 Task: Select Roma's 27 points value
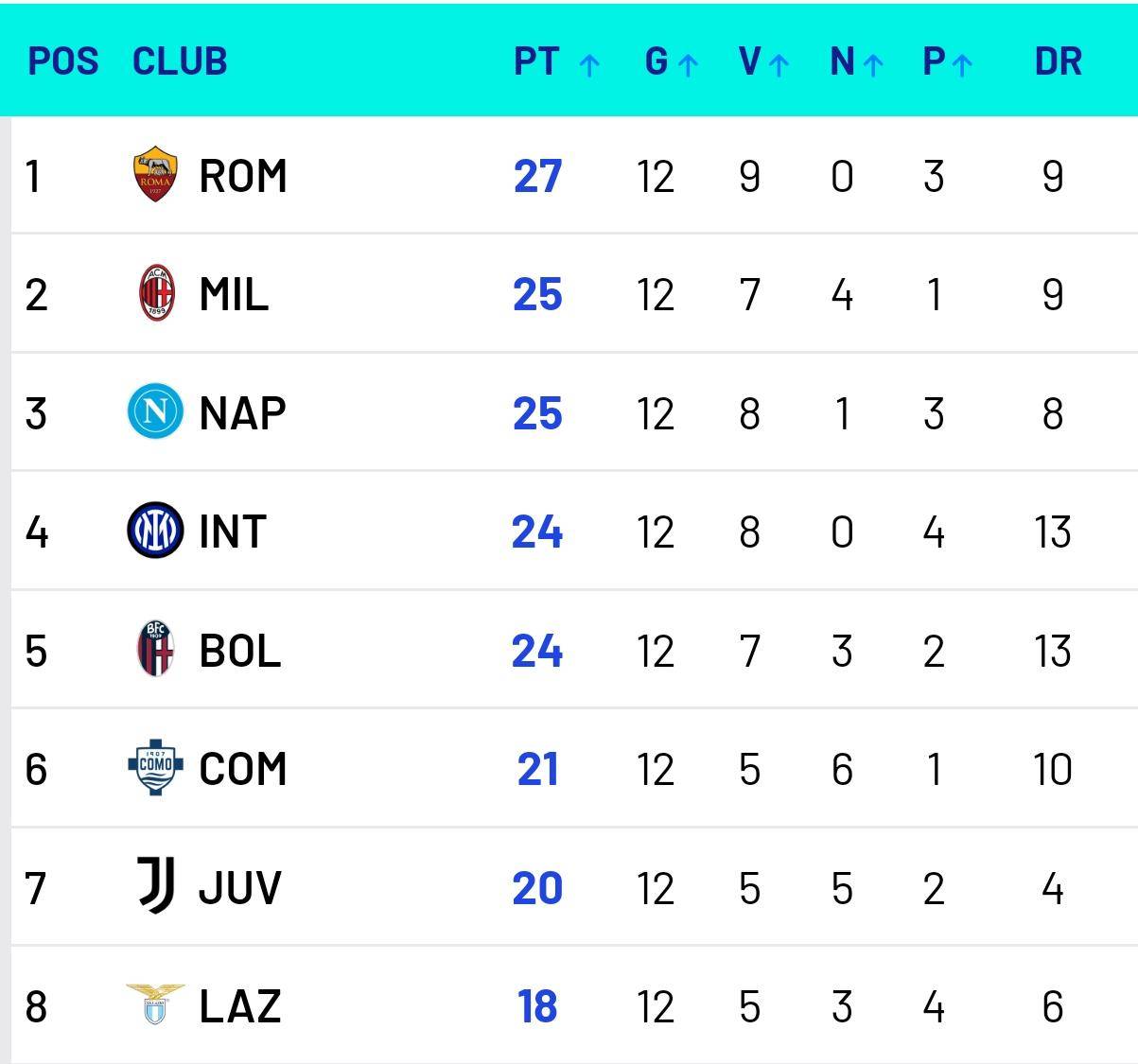point(537,176)
